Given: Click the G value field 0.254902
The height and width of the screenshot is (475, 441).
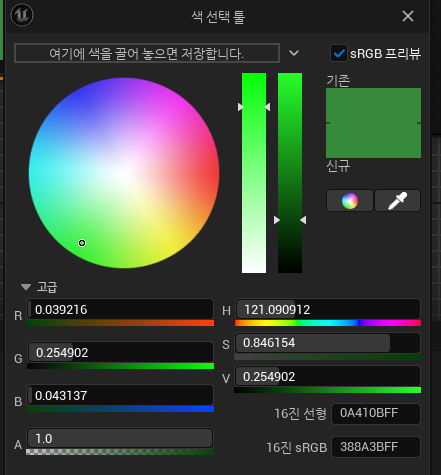Looking at the screenshot, I should pyautogui.click(x=120, y=352).
